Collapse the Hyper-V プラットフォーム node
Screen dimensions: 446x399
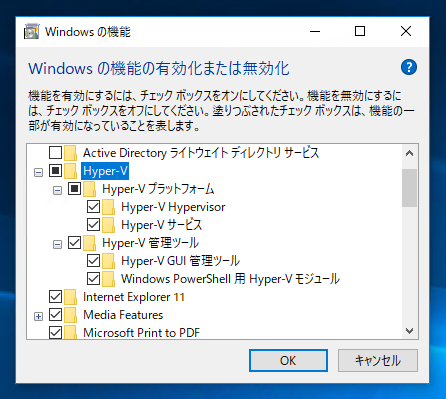point(58,191)
